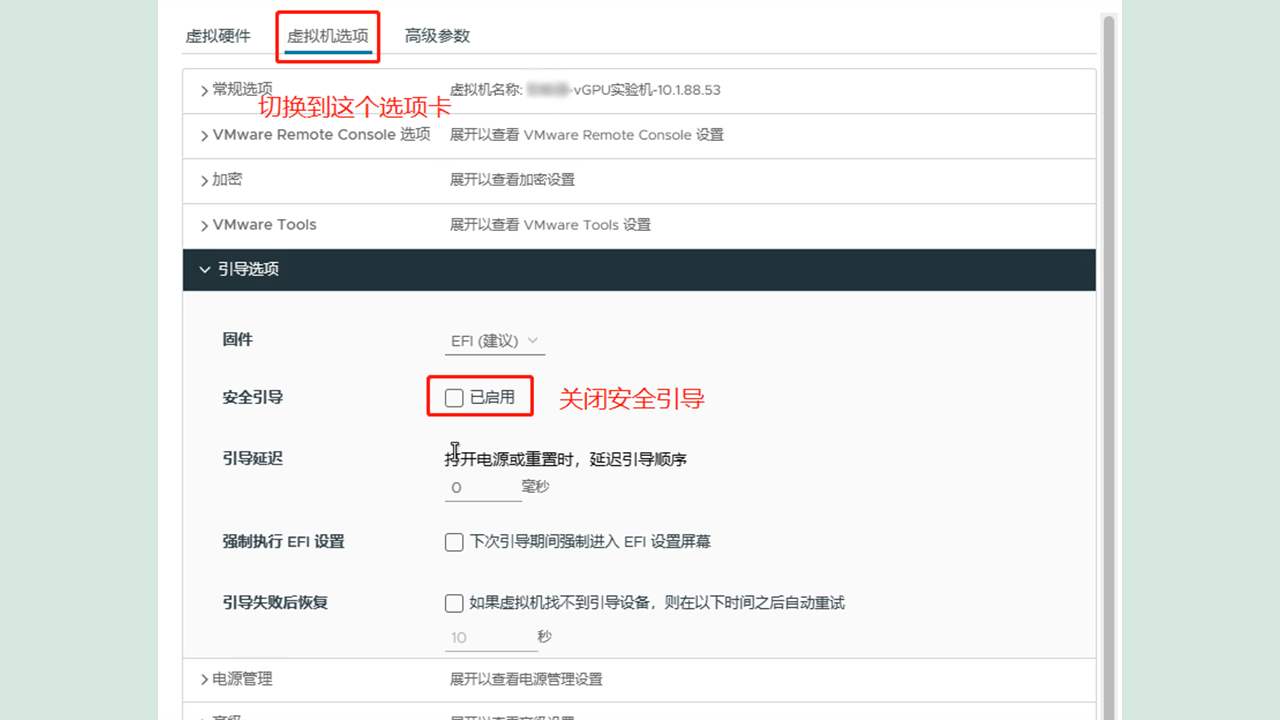Click the retry seconds input showing 10

490,638
